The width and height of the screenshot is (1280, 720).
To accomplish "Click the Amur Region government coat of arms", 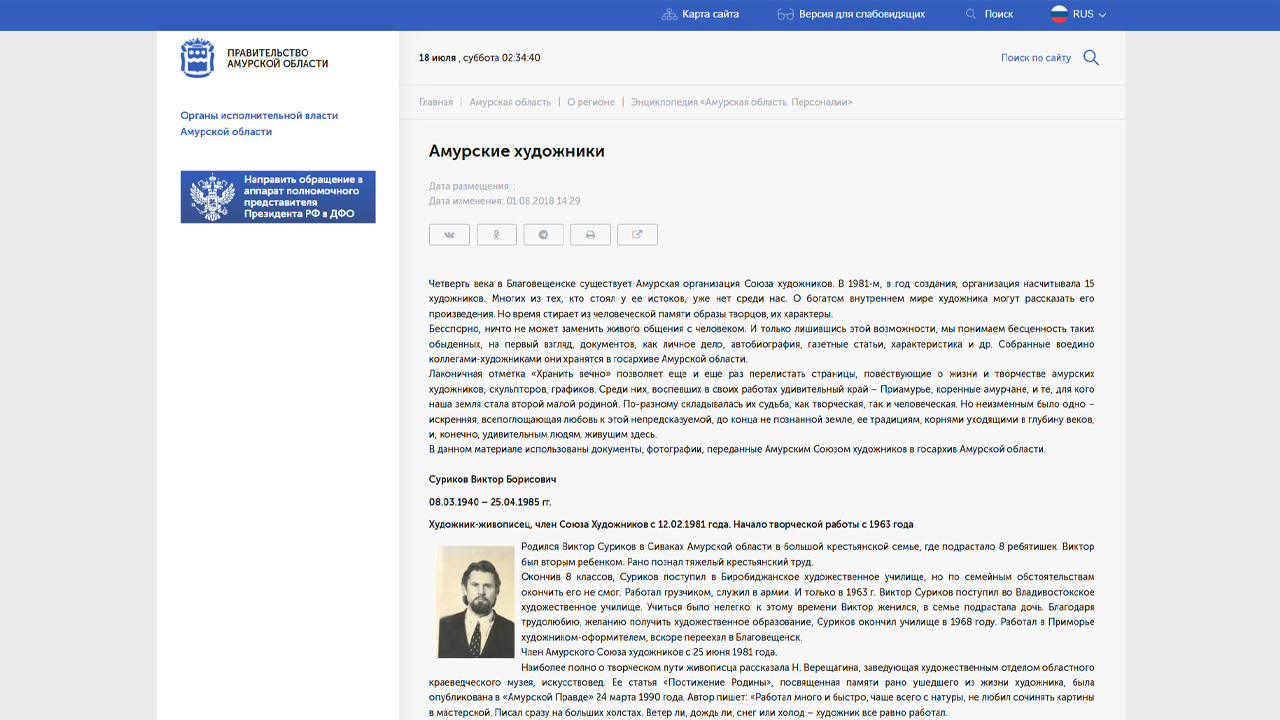I will (197, 58).
